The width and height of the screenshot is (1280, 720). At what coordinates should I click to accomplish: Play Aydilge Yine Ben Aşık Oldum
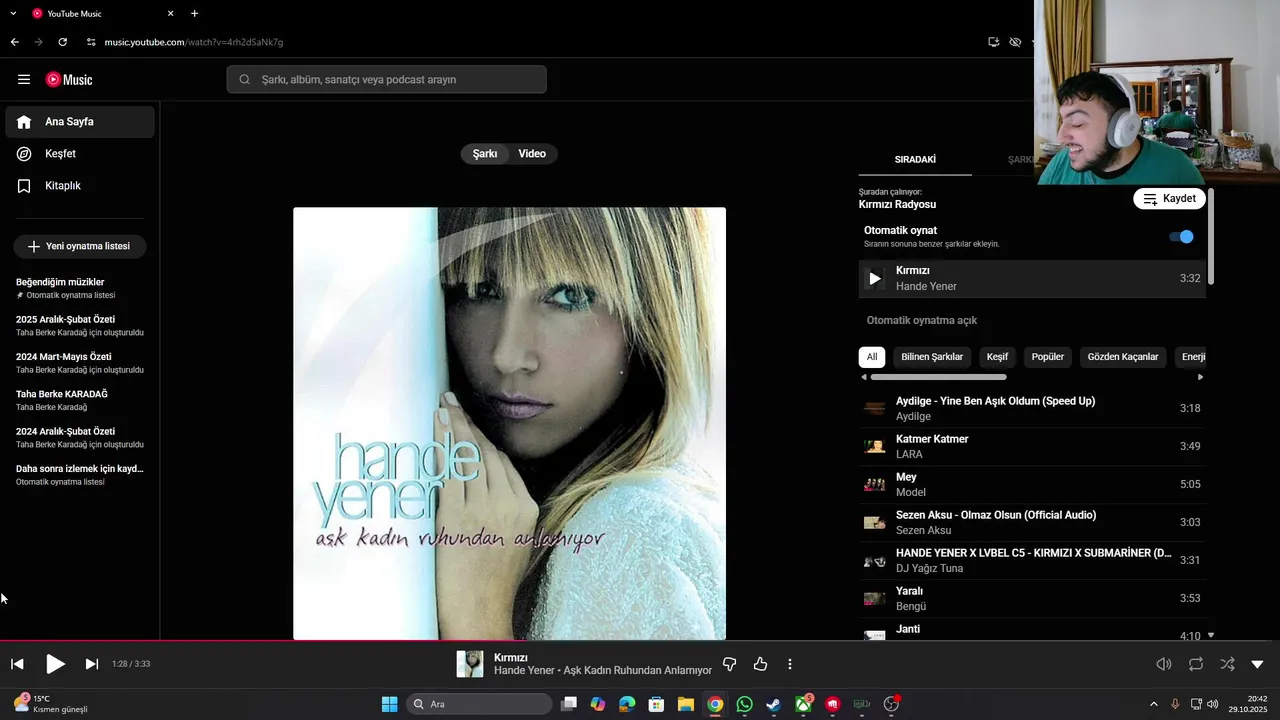tap(1032, 408)
